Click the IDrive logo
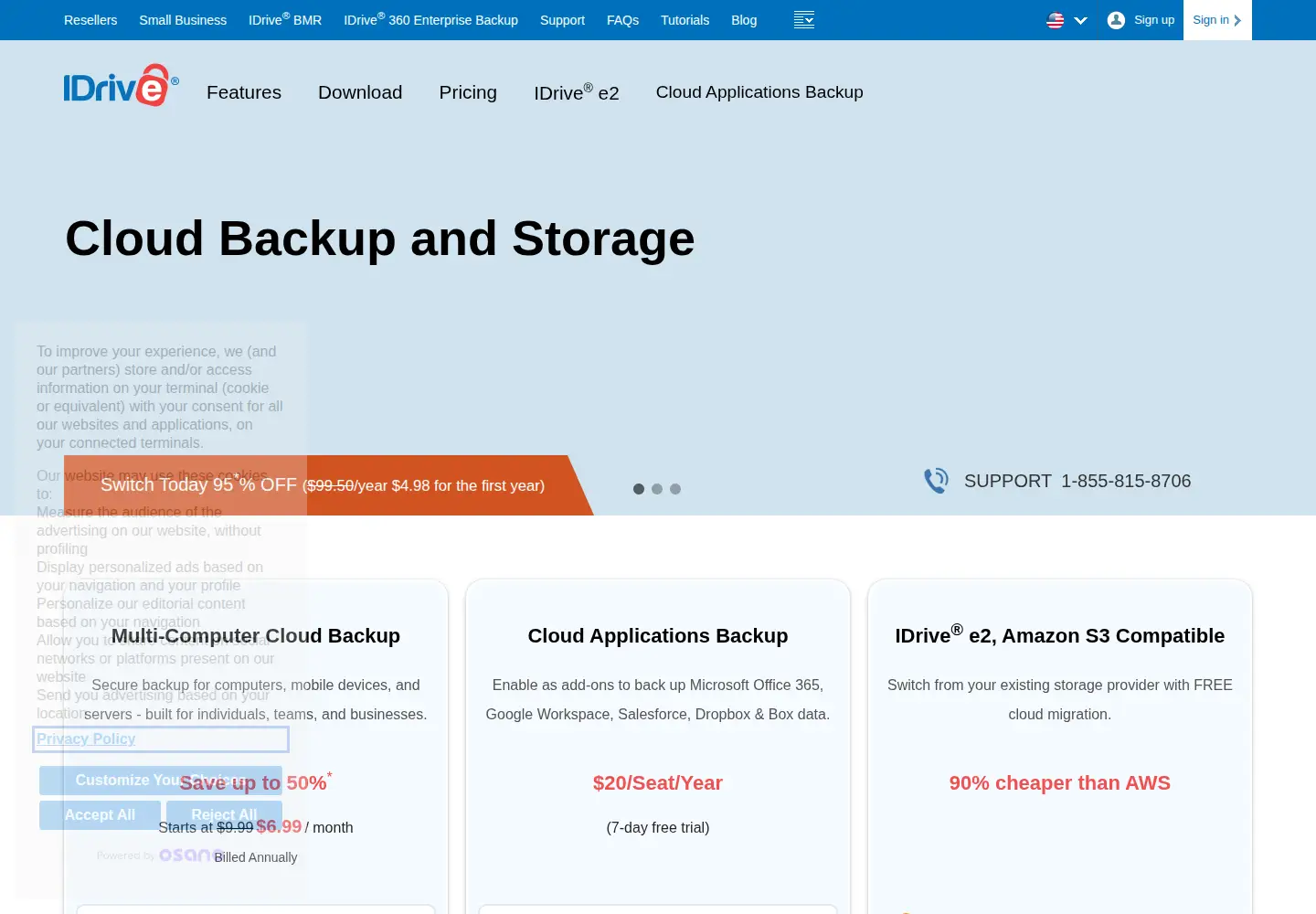 pos(121,86)
